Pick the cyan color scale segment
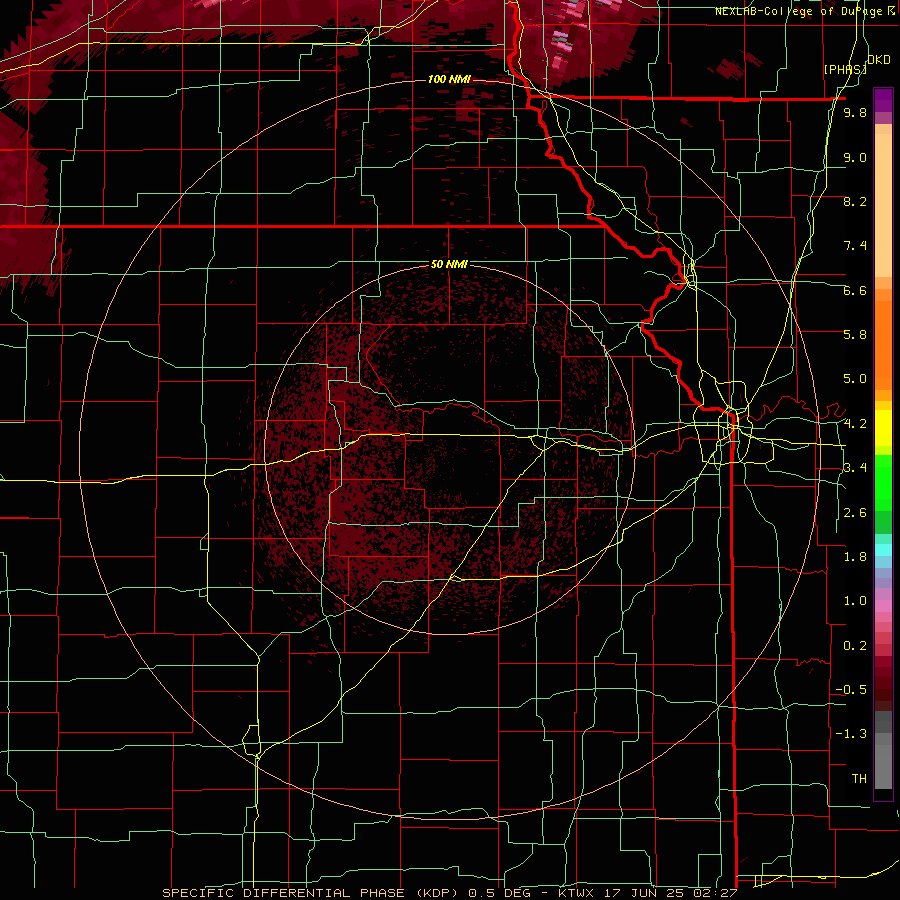Image resolution: width=900 pixels, height=900 pixels. point(883,550)
